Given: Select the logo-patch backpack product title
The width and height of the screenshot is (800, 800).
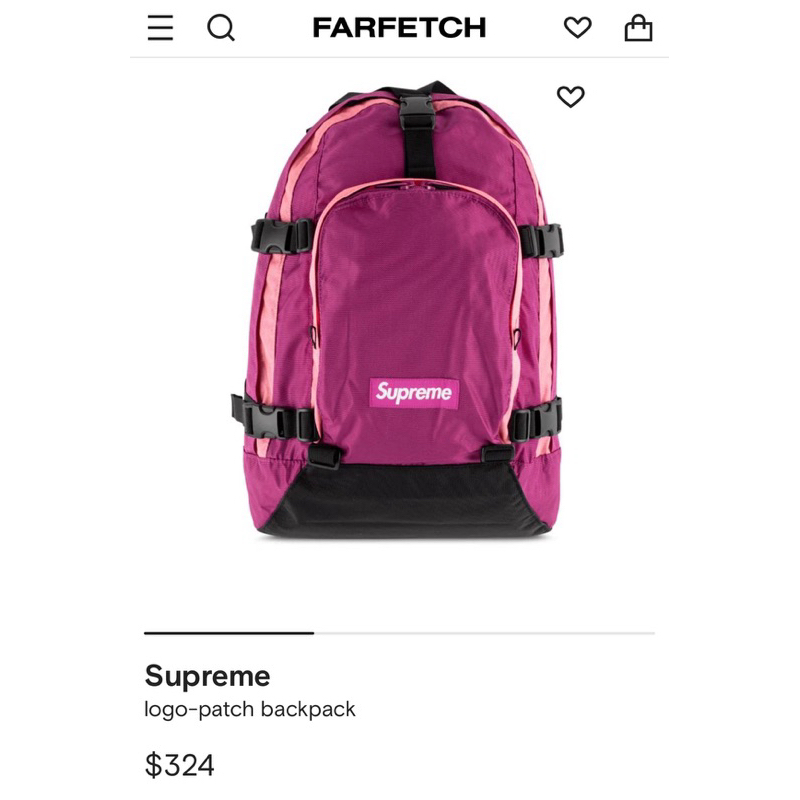Looking at the screenshot, I should [249, 709].
